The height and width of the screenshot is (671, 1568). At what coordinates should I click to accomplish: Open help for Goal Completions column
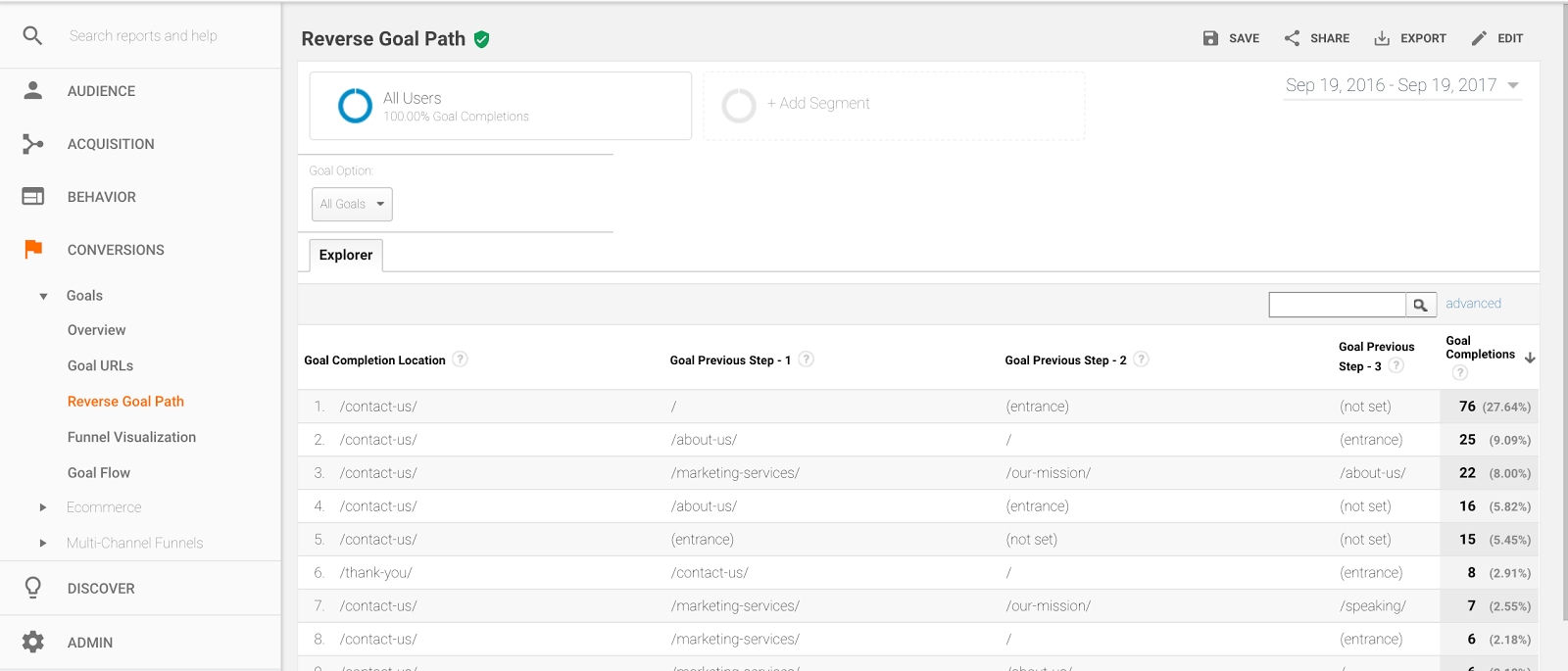(x=1460, y=372)
